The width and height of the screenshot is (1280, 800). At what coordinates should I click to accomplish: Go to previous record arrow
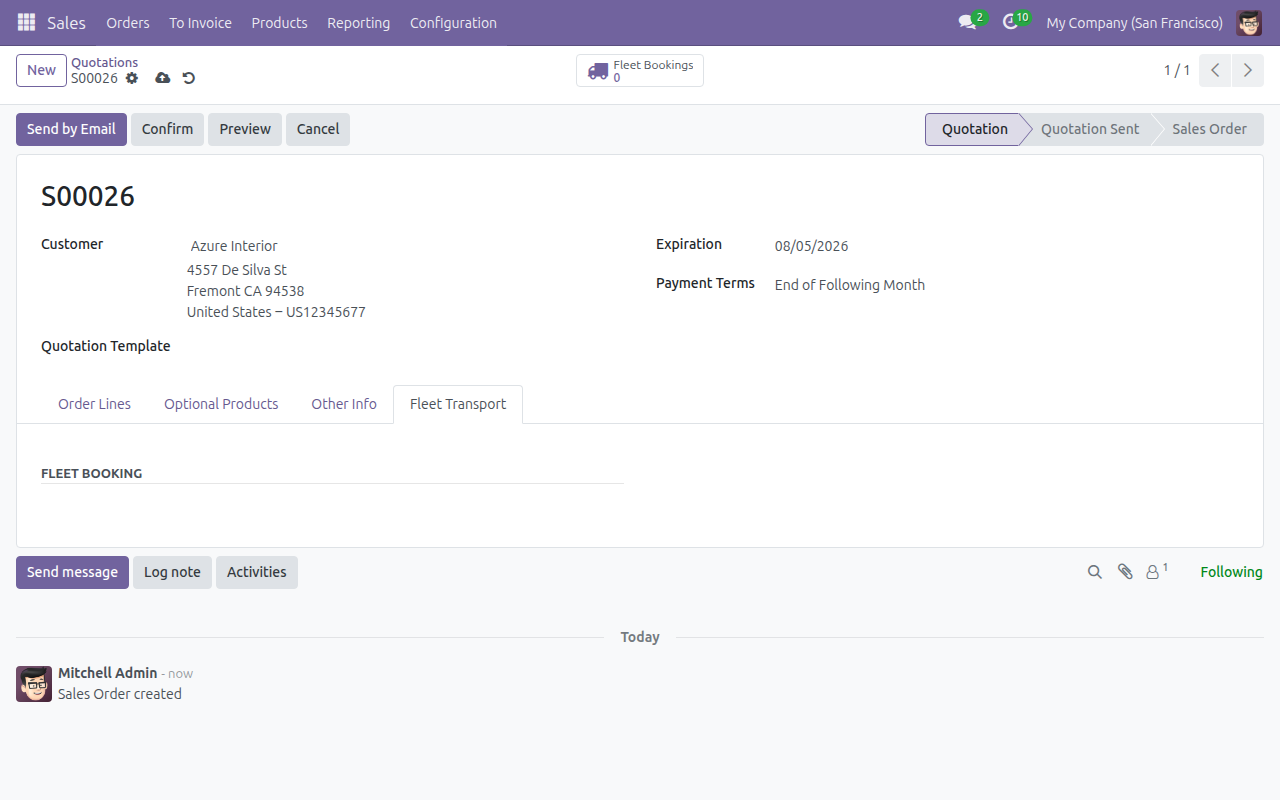1215,70
